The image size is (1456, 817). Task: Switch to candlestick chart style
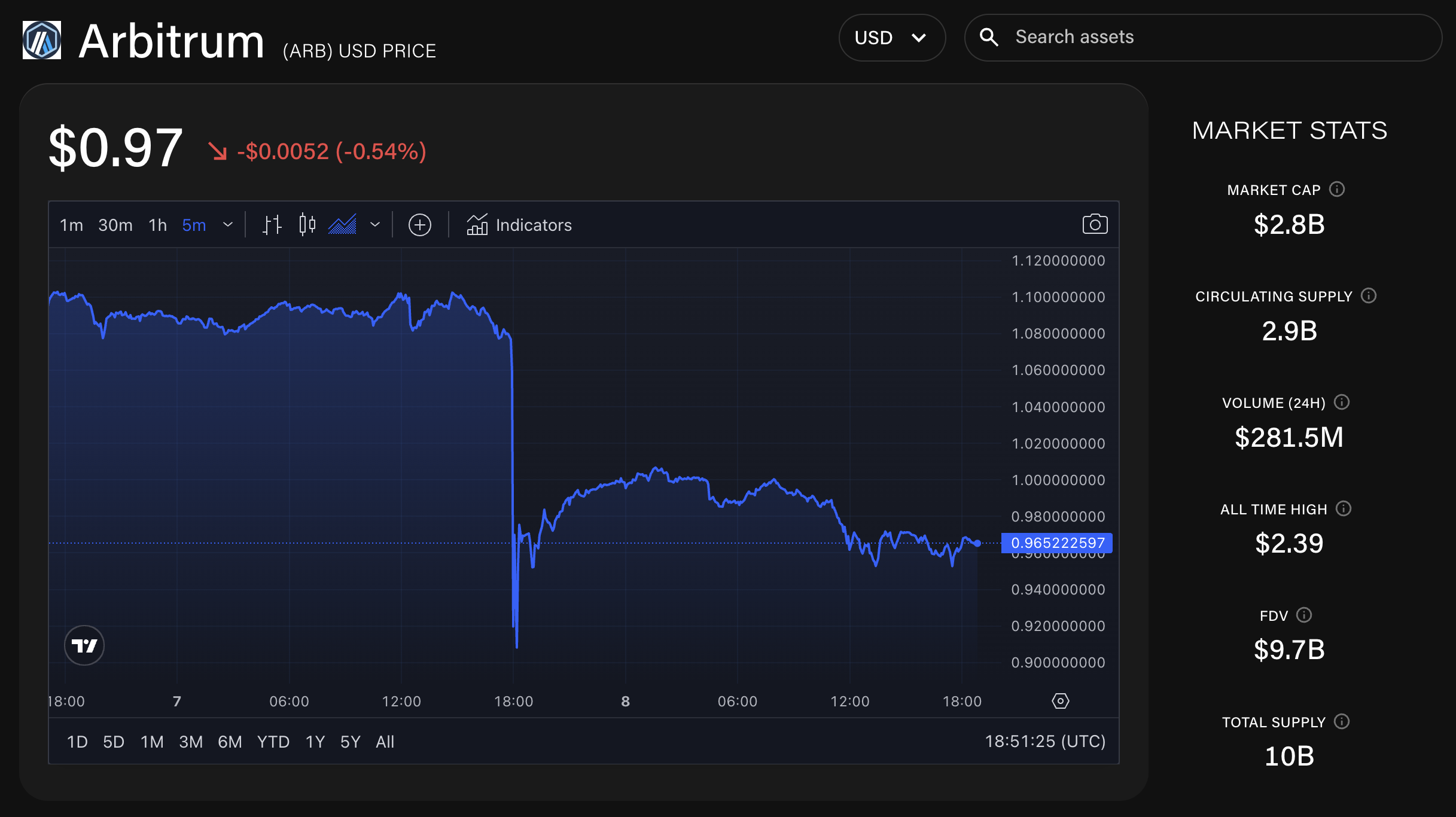coord(307,225)
